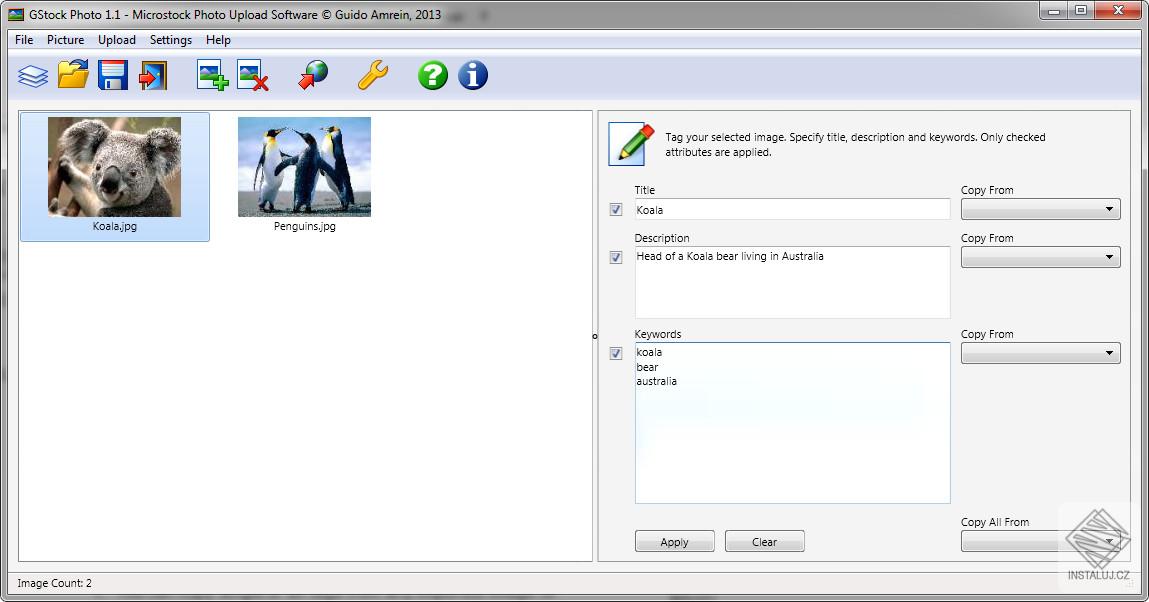Open the Settings menu

(x=171, y=40)
